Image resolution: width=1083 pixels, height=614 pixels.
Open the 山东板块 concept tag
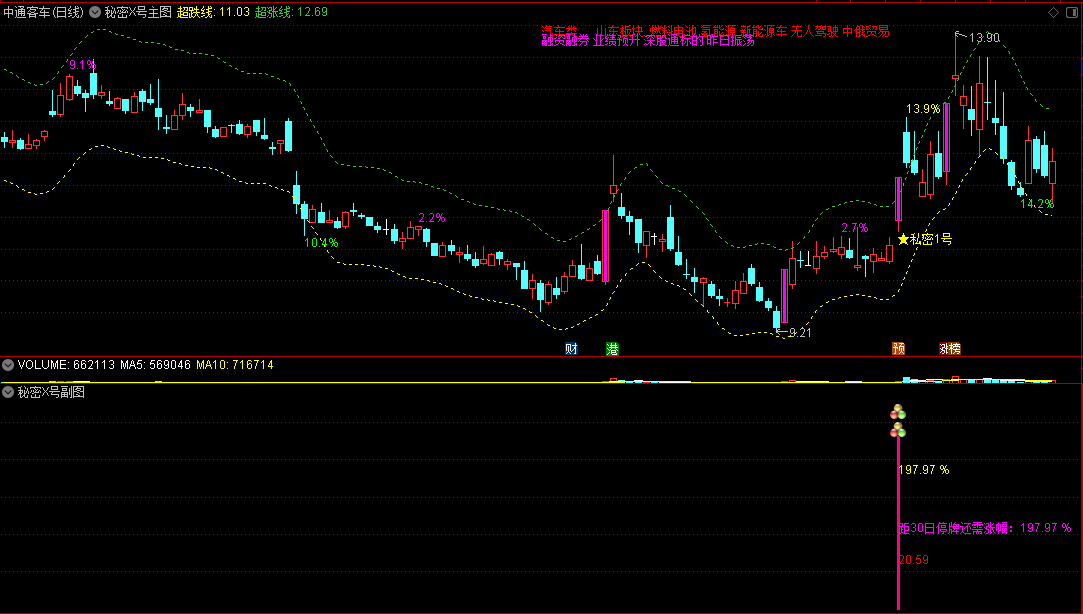pos(620,30)
